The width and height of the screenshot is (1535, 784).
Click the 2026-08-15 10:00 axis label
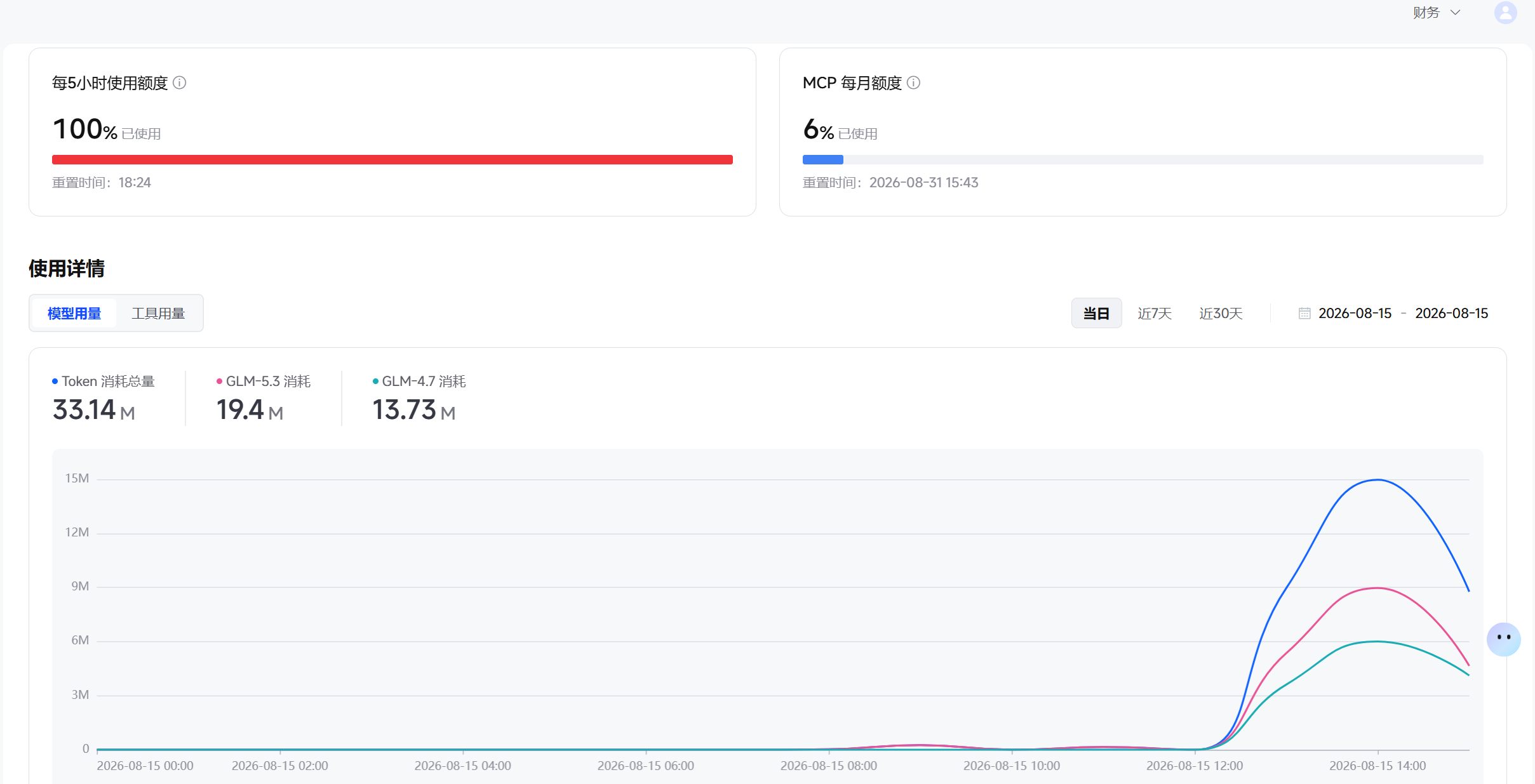1012,766
